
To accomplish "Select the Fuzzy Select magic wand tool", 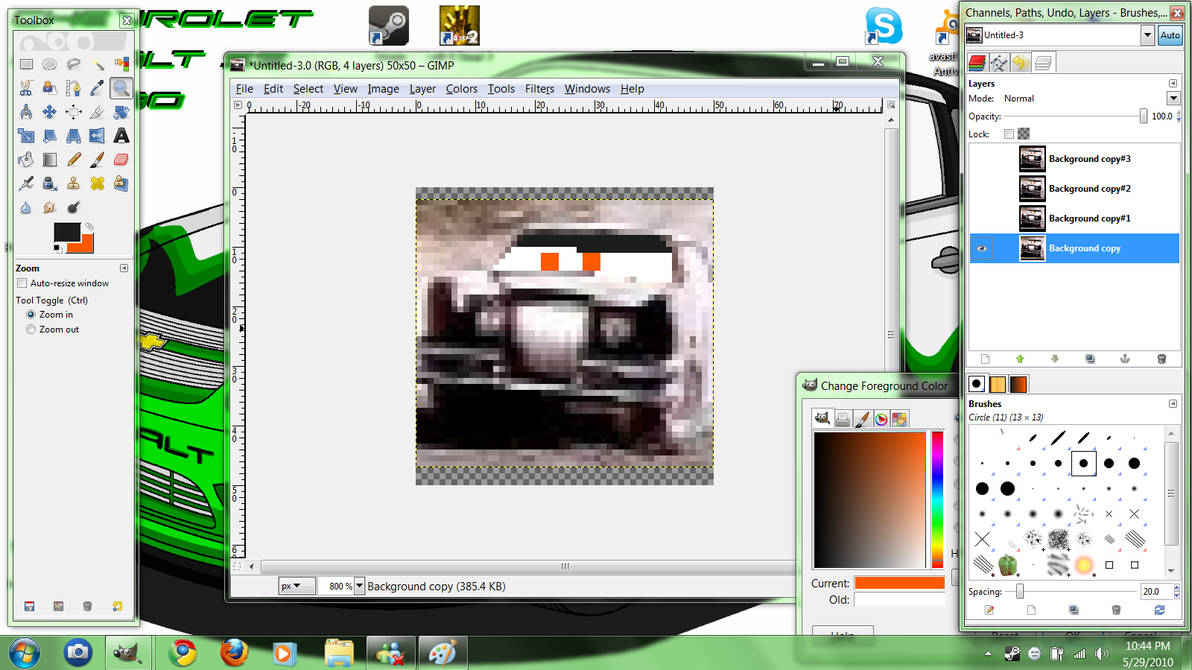I will 97,64.
